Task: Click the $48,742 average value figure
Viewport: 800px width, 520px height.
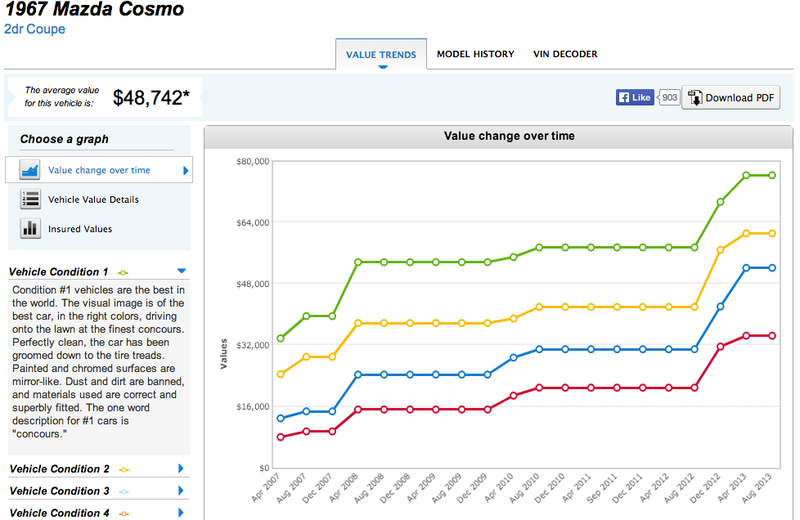Action: coord(151,97)
